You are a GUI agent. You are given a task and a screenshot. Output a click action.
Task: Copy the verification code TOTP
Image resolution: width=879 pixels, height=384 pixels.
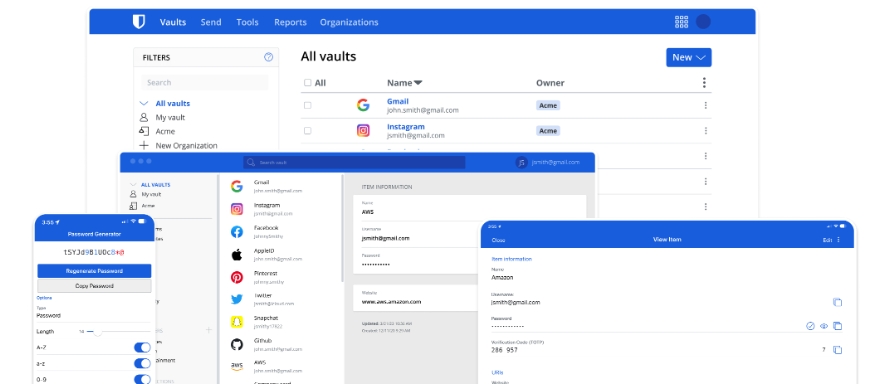[837, 350]
